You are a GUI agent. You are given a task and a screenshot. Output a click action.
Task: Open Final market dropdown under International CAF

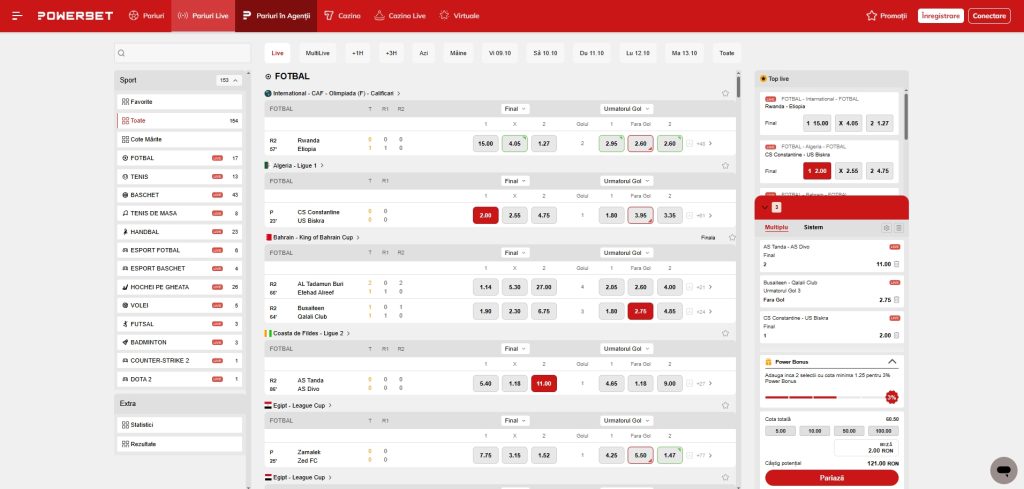(x=515, y=109)
